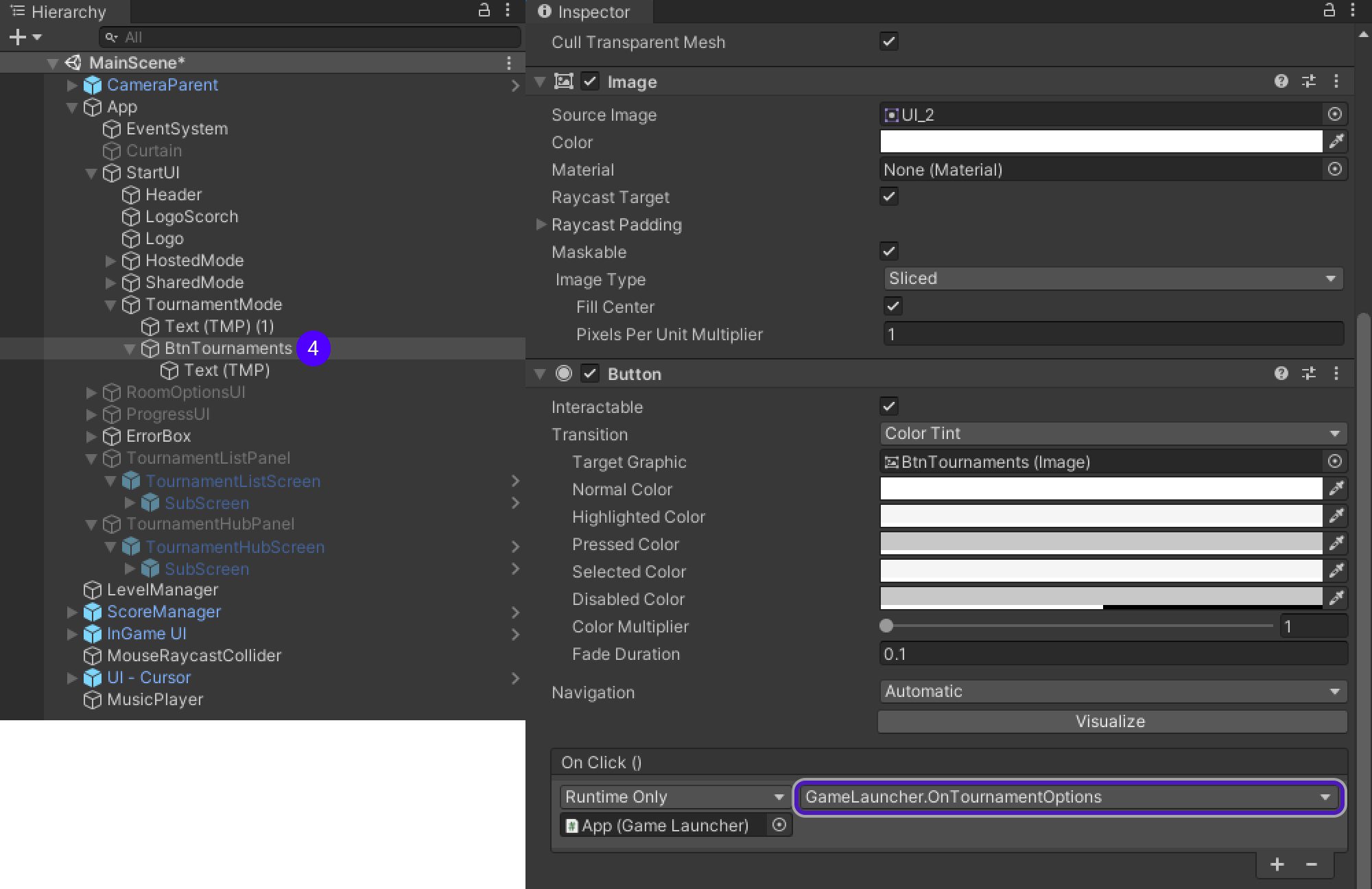This screenshot has height=889, width=1372.
Task: Open the GameLauncher.OnTournamentOptions function dropdown
Action: 1069,797
